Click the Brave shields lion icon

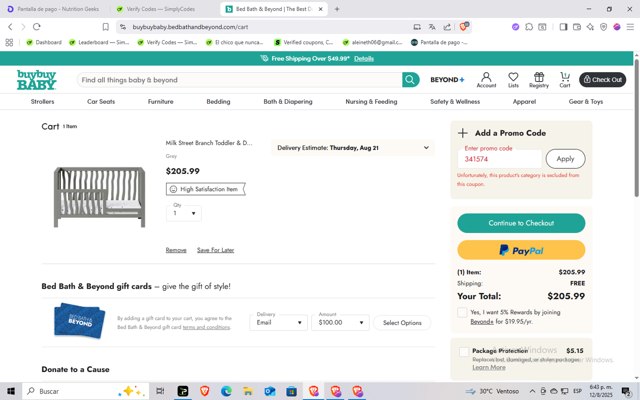464,27
